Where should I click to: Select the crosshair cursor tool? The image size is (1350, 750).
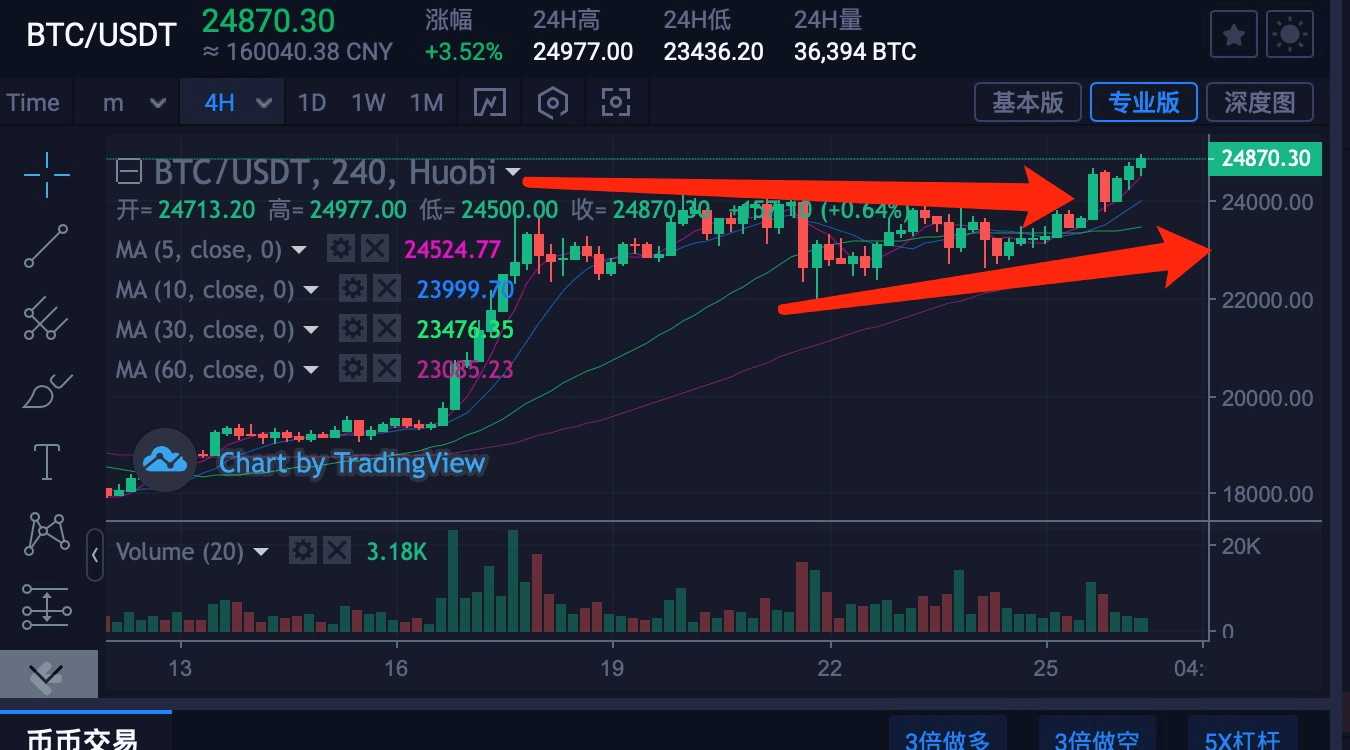[47, 175]
